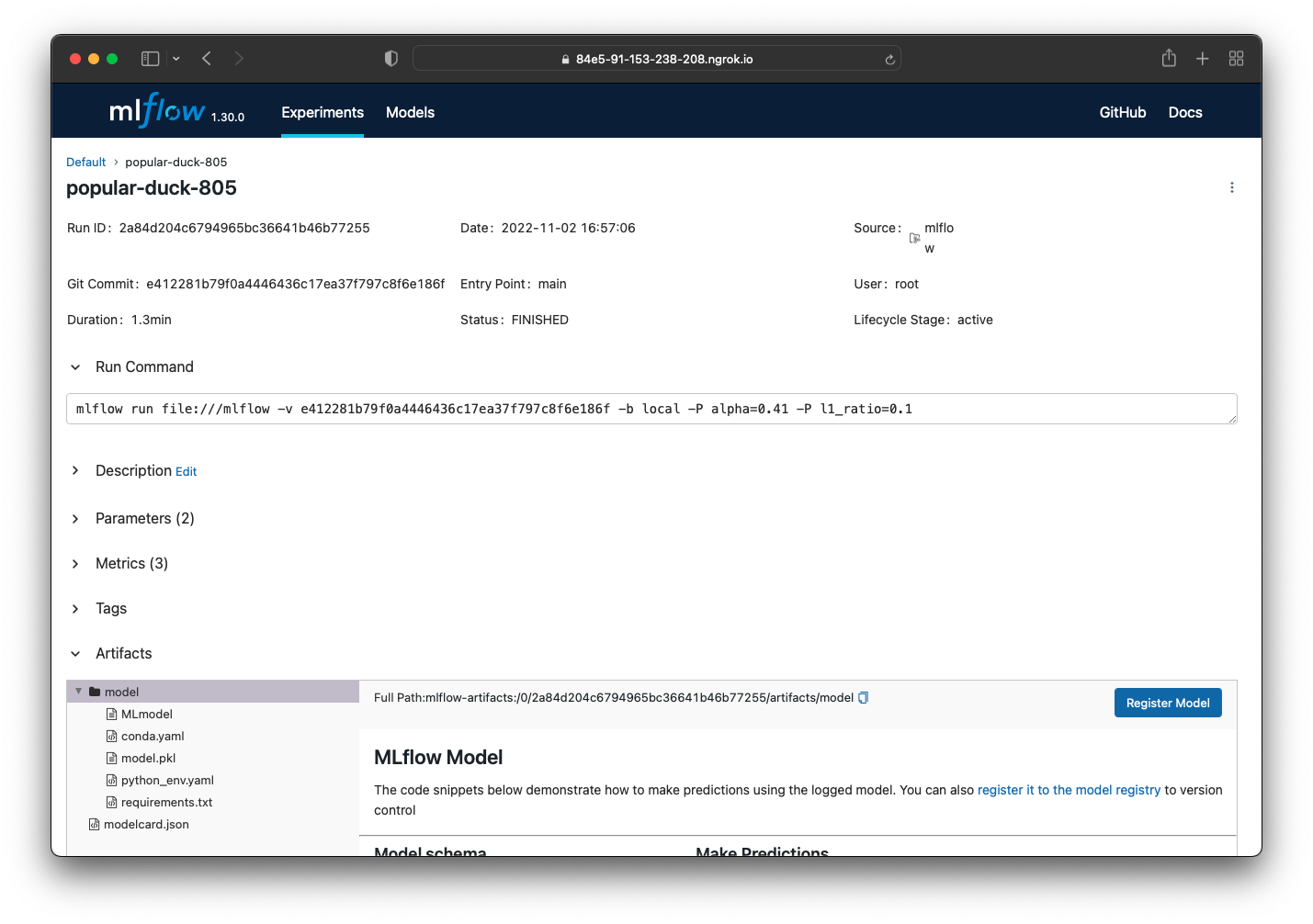The width and height of the screenshot is (1313, 924).
Task: Follow the Default experiment breadcrumb link
Action: point(85,163)
